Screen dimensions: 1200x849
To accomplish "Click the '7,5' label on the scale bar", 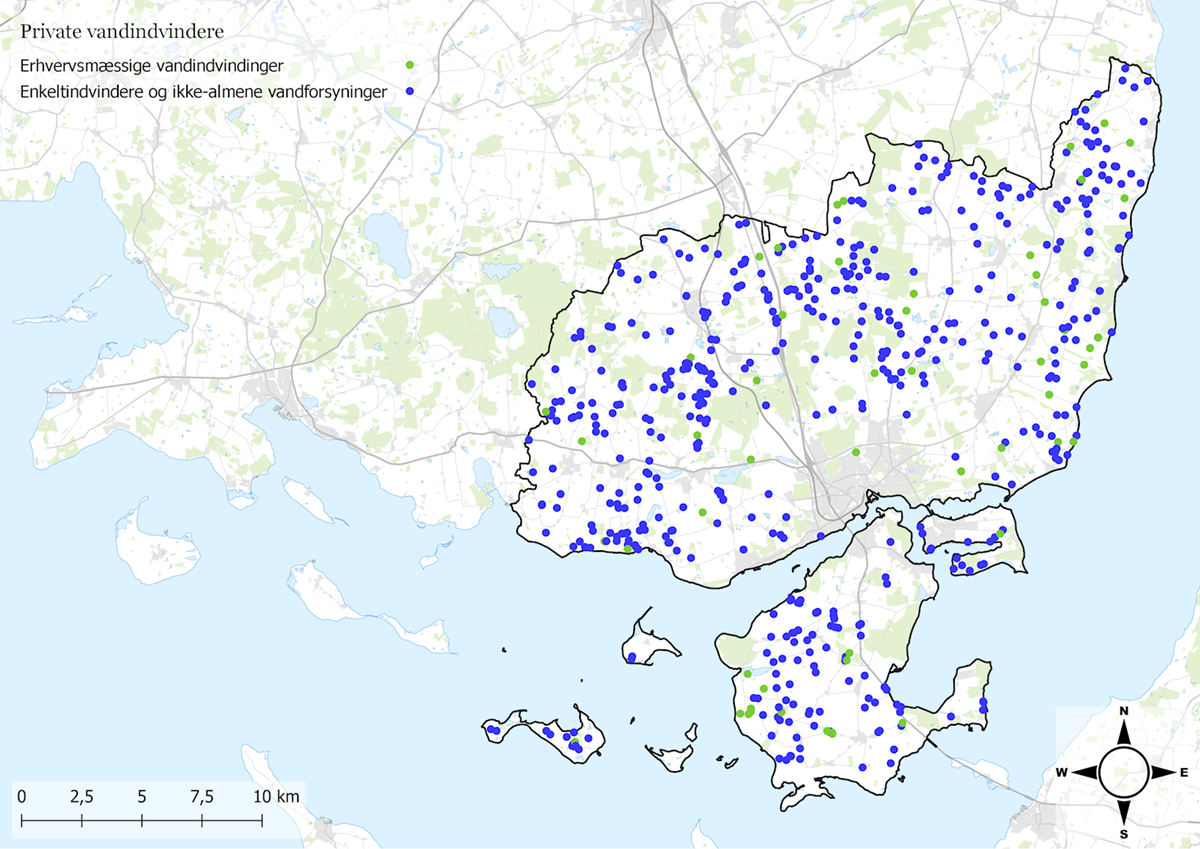I will 202,797.
